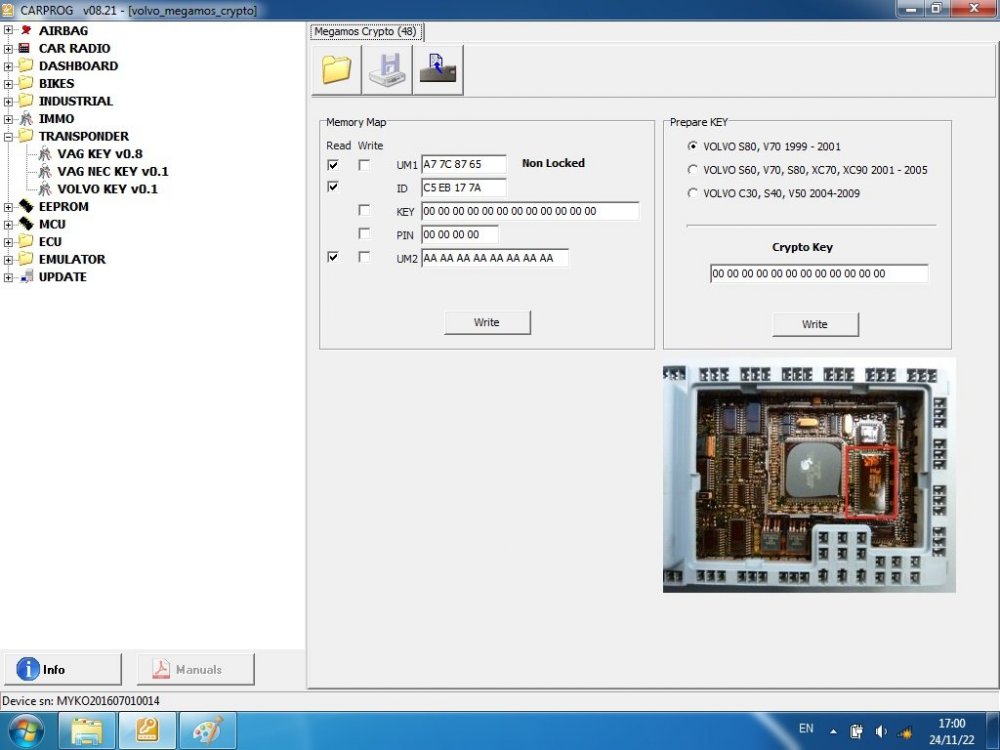Expand the CAR RADIO tree node

pyautogui.click(x=8, y=48)
